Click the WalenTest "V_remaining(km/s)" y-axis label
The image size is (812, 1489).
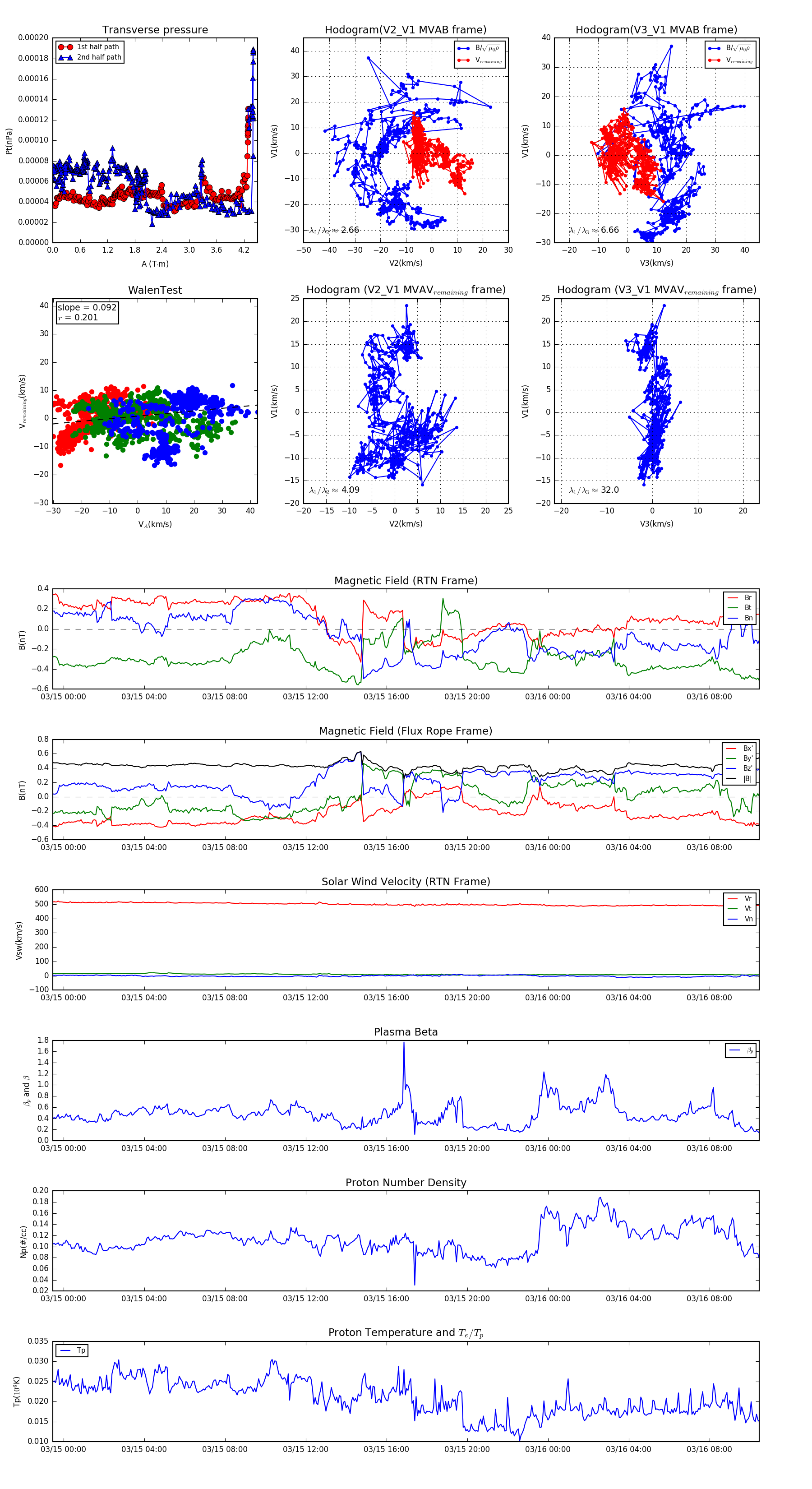pyautogui.click(x=22, y=401)
